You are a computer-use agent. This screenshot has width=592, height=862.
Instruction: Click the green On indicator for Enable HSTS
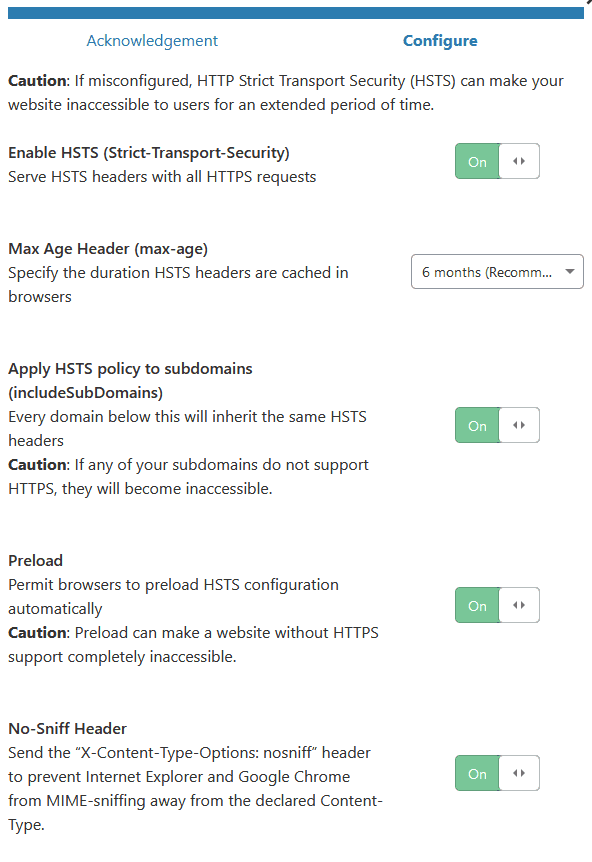pos(477,161)
